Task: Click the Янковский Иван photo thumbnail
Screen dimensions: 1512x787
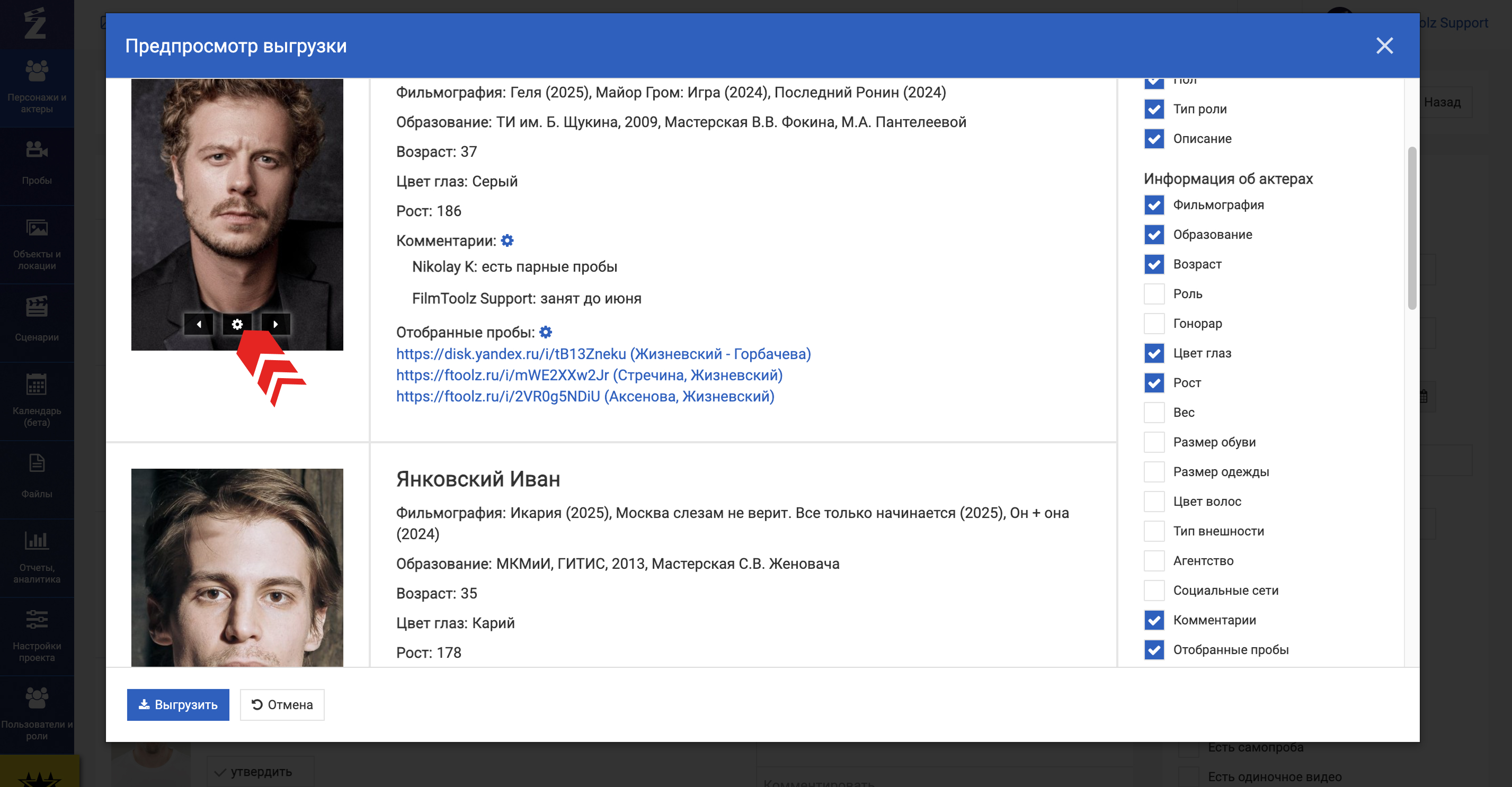Action: pyautogui.click(x=236, y=567)
